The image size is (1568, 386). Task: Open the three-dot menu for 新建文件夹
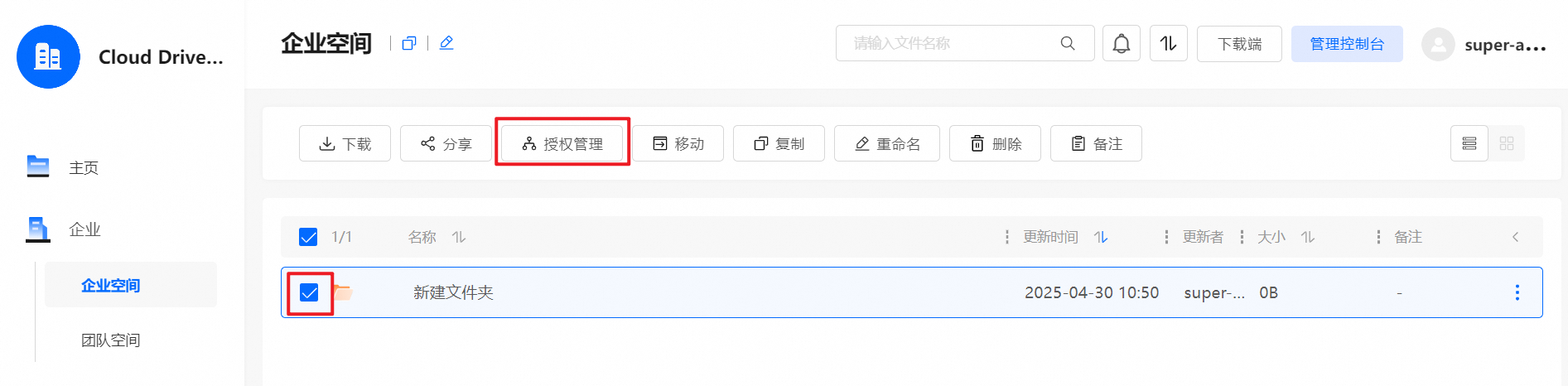pos(1517,292)
